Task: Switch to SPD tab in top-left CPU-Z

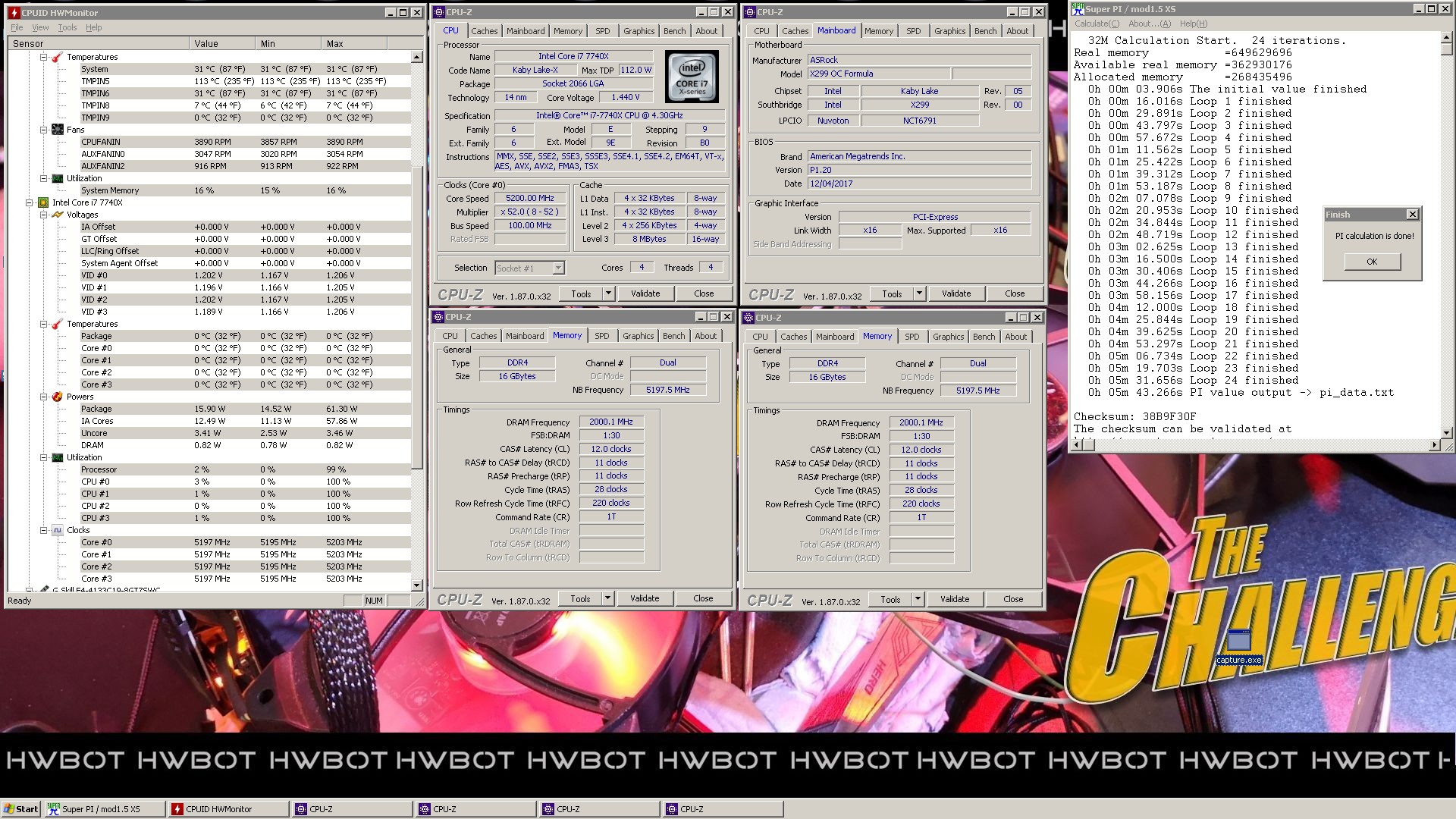Action: (x=602, y=31)
